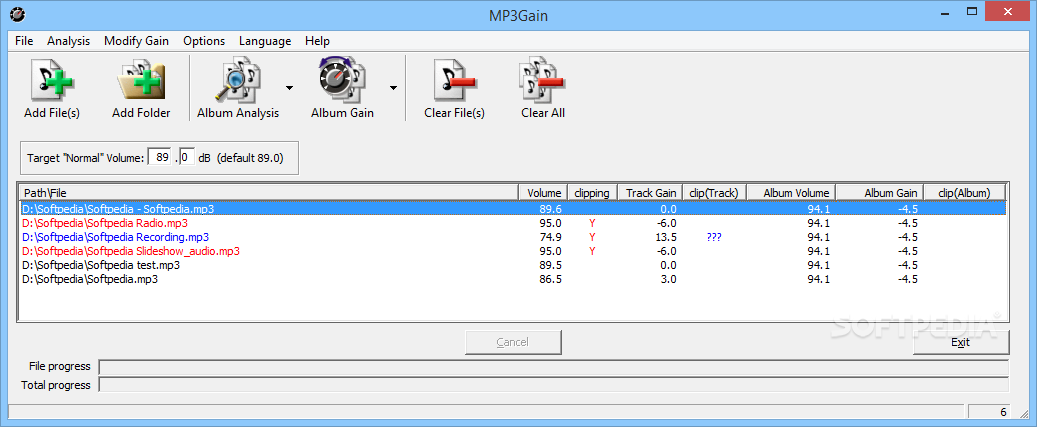Click the Total progress bar
The image size is (1037, 427).
[x=554, y=385]
